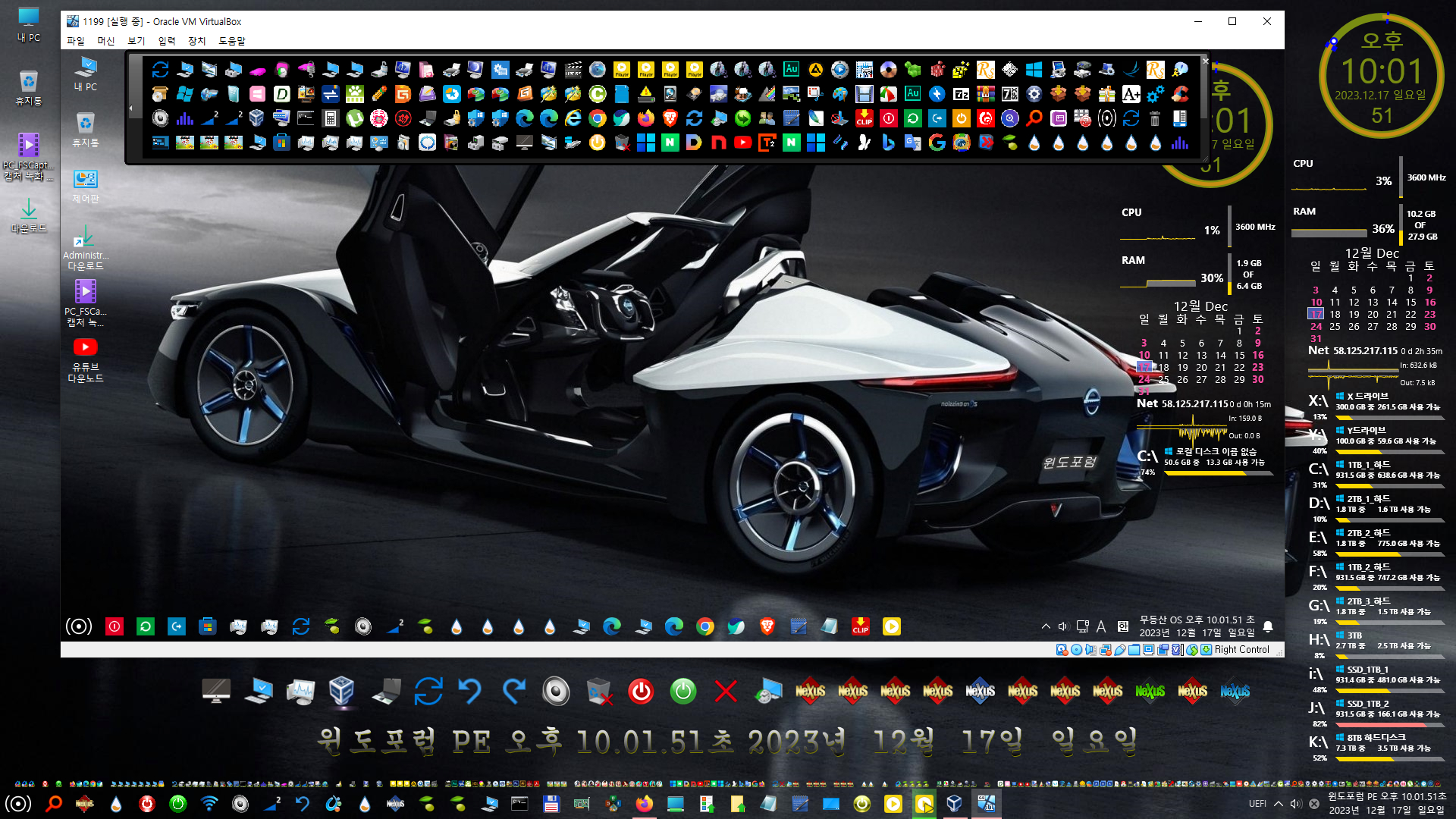Launch CCleaner from the launcher dock
Viewport: 1456px width, 819px height.
click(x=1180, y=94)
